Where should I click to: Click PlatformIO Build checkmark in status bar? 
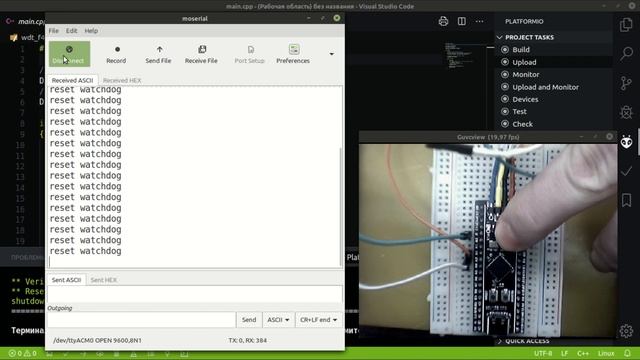tap(66, 353)
